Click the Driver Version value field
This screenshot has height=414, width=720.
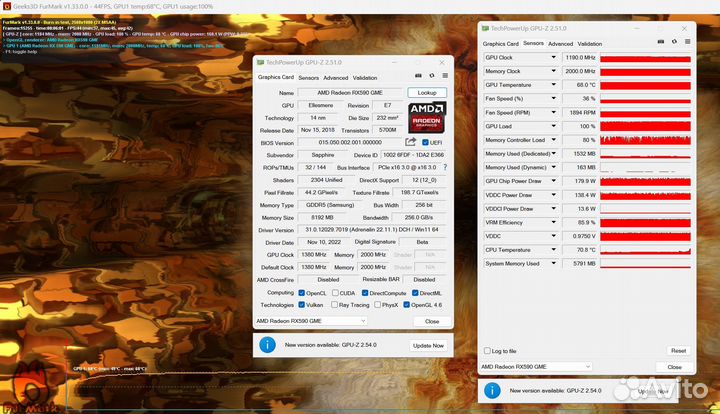coord(372,229)
